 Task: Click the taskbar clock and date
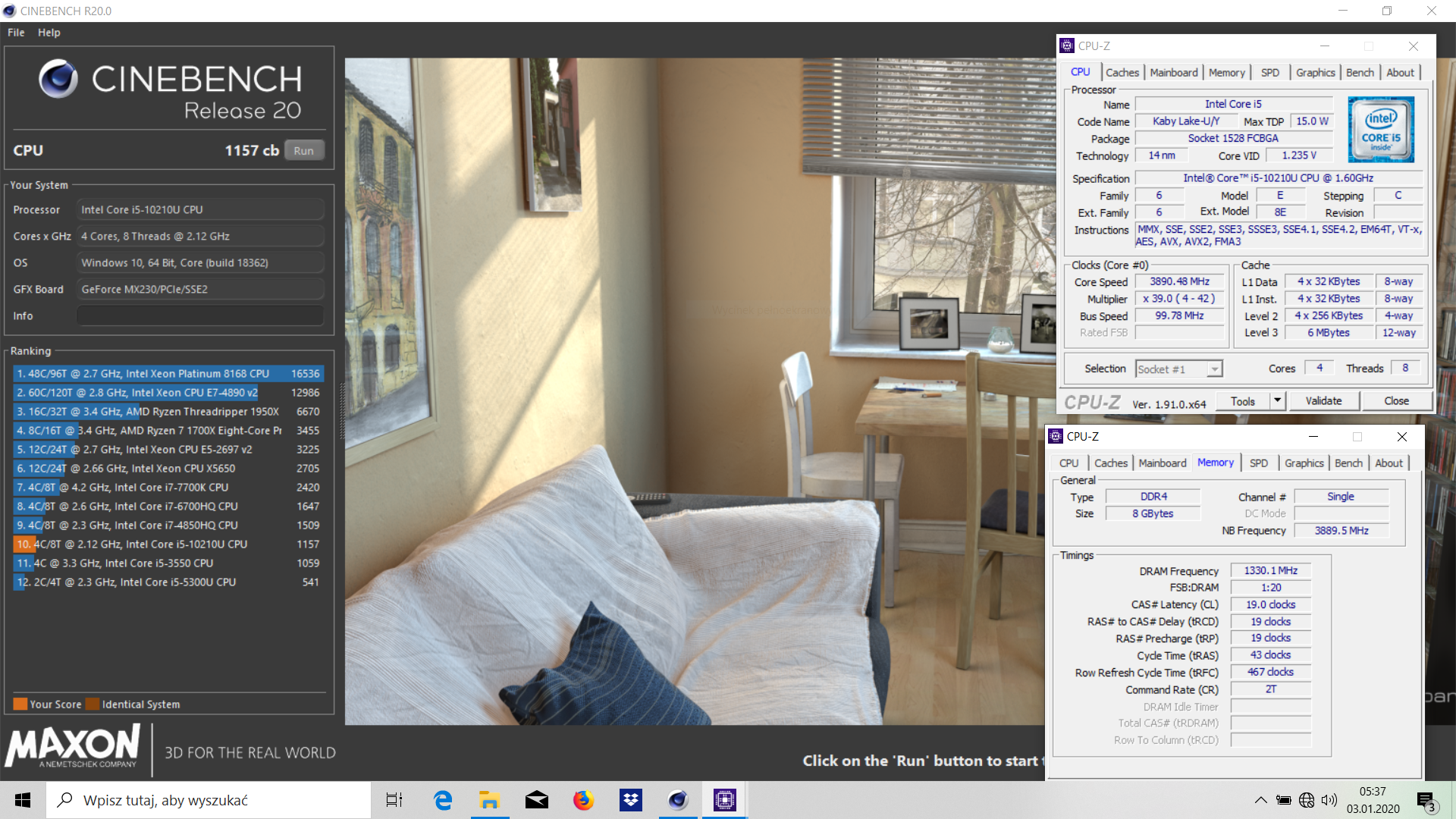pos(1373,800)
